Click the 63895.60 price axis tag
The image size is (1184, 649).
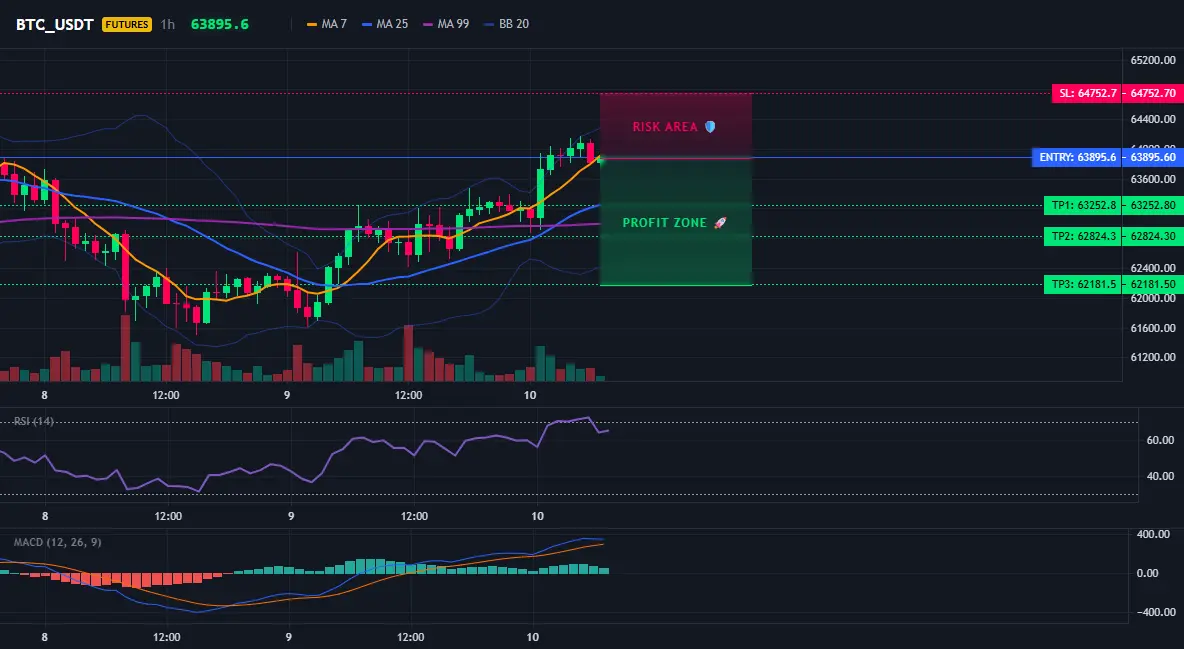[1153, 157]
